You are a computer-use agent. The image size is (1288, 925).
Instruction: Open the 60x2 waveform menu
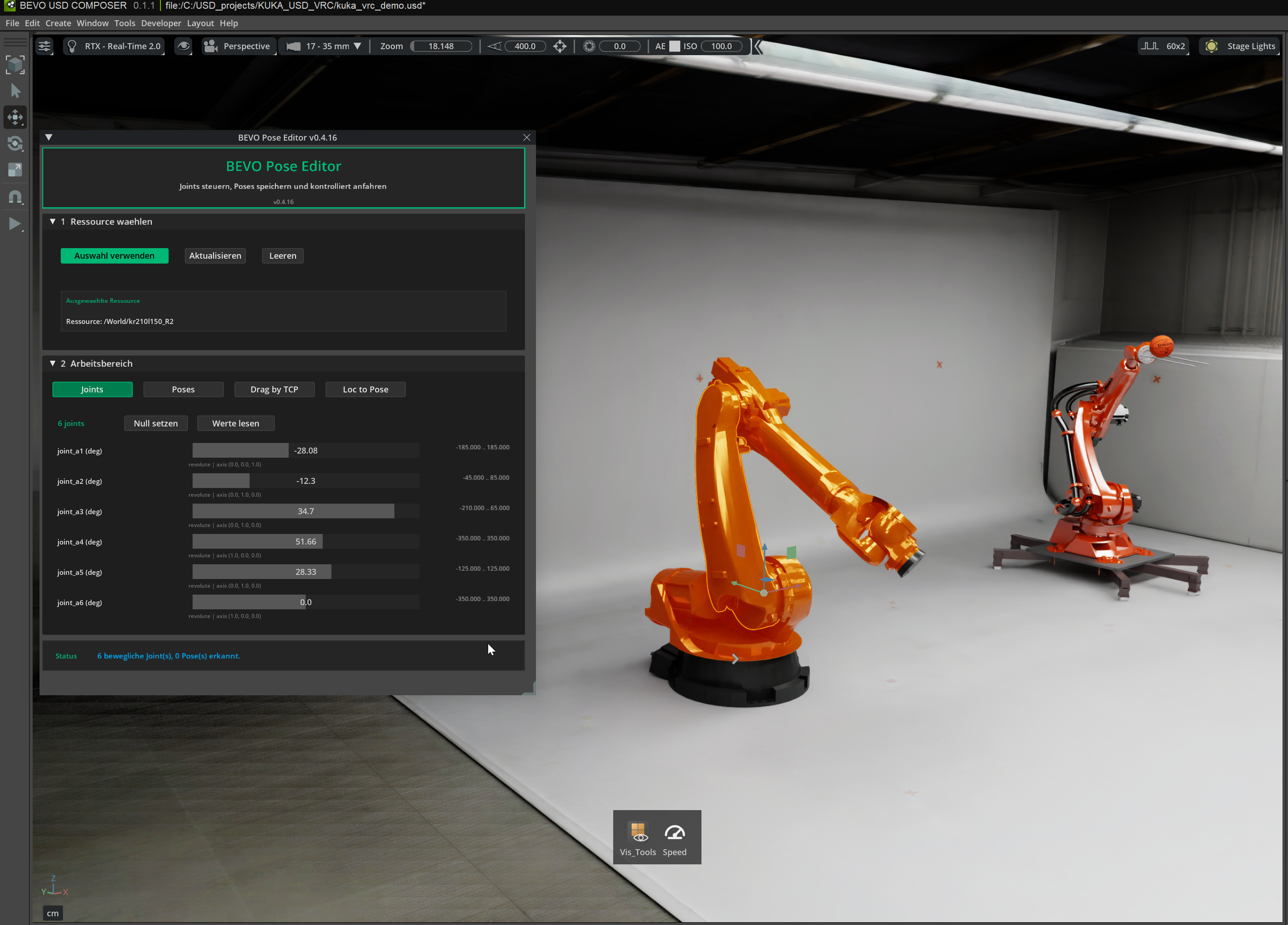(x=1163, y=46)
